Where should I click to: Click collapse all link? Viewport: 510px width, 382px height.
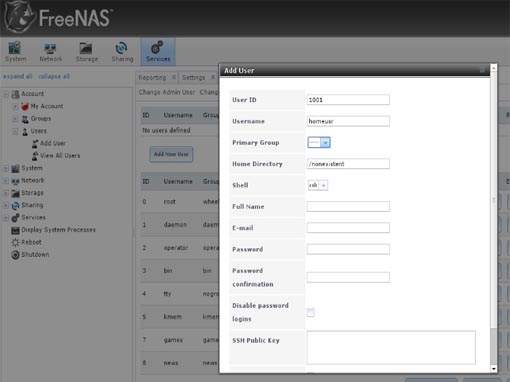click(54, 76)
